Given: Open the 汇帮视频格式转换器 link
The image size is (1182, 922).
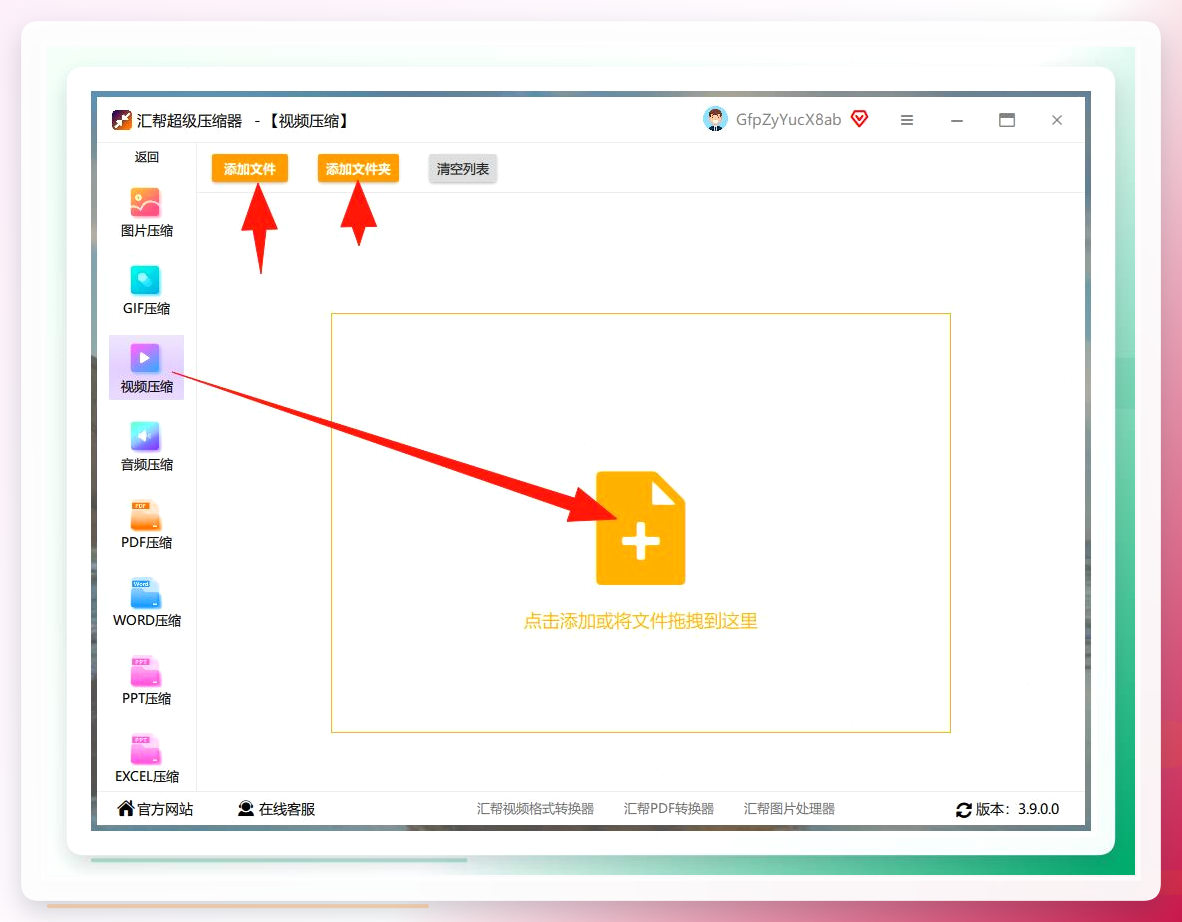Looking at the screenshot, I should pos(535,809).
